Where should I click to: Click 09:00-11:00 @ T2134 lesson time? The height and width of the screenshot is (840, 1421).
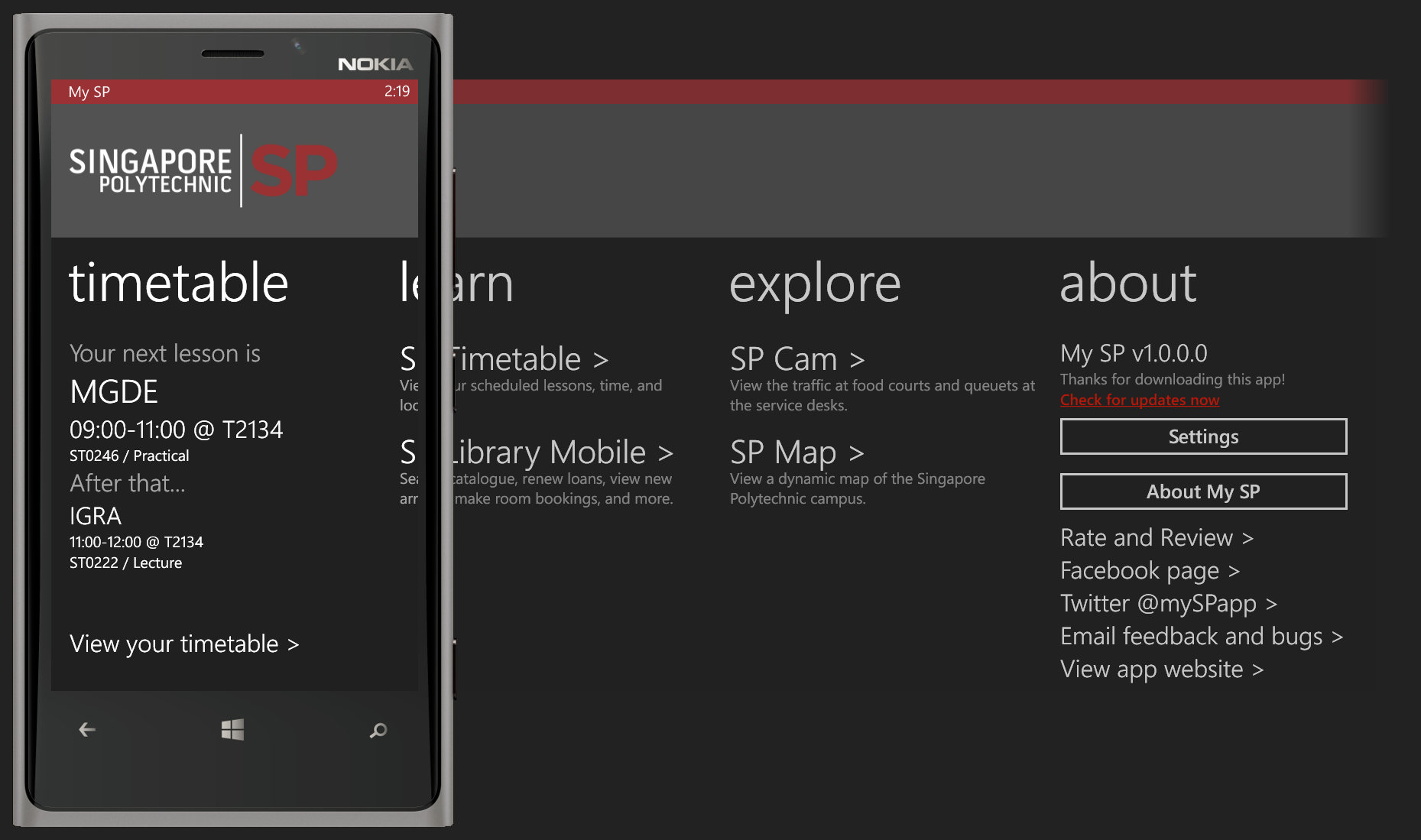point(176,430)
